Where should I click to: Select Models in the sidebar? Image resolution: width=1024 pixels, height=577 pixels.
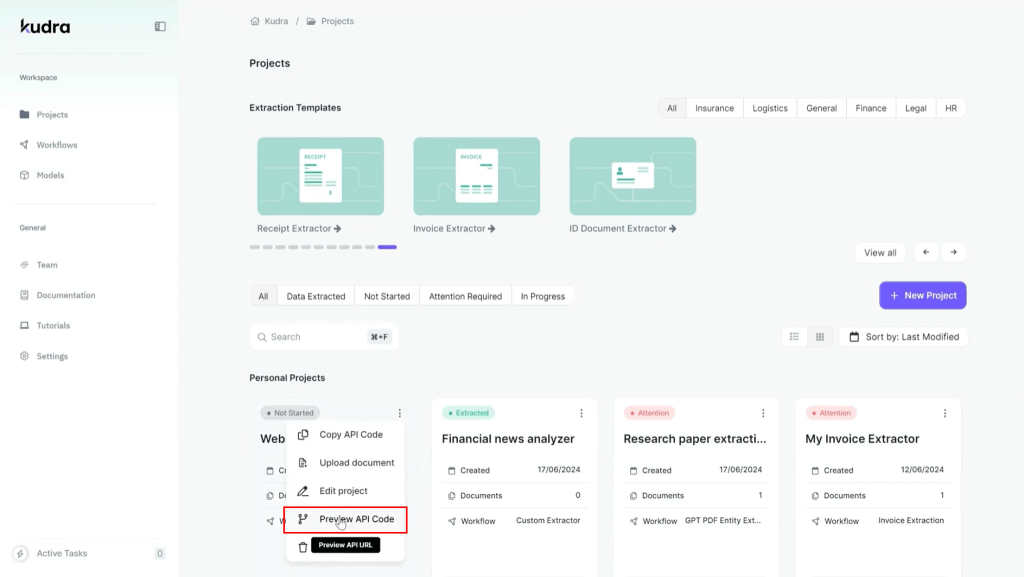[46, 173]
